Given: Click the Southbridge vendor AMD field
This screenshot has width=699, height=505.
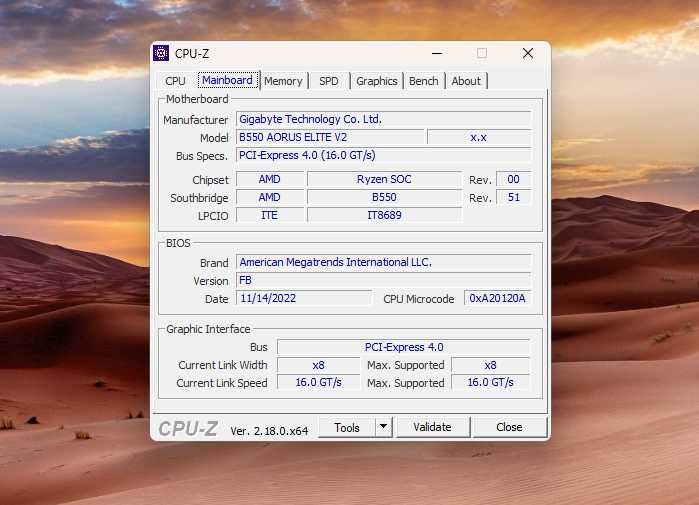Looking at the screenshot, I should click(x=270, y=197).
